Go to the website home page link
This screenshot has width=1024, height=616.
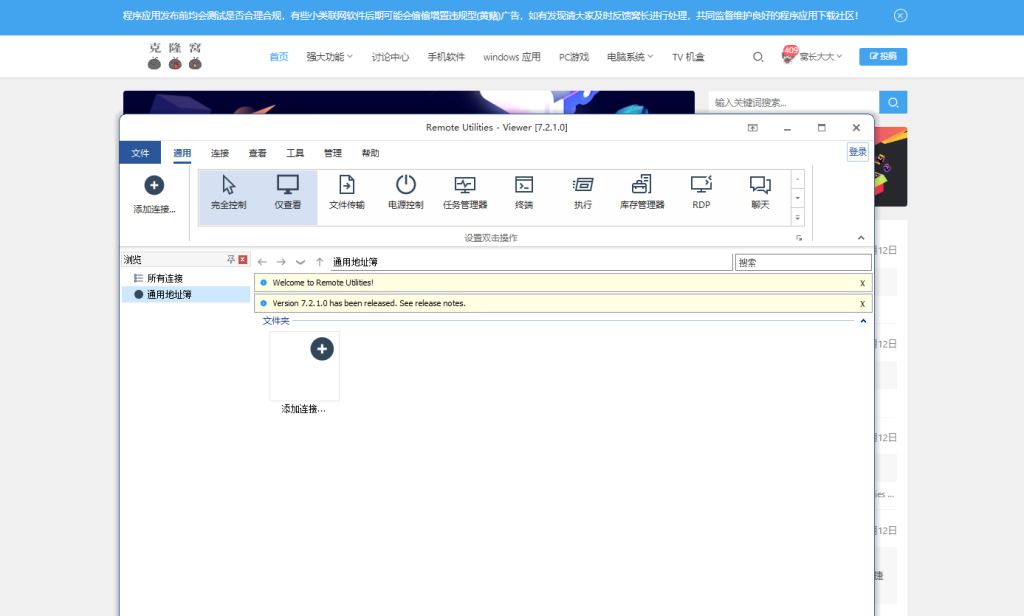(279, 57)
